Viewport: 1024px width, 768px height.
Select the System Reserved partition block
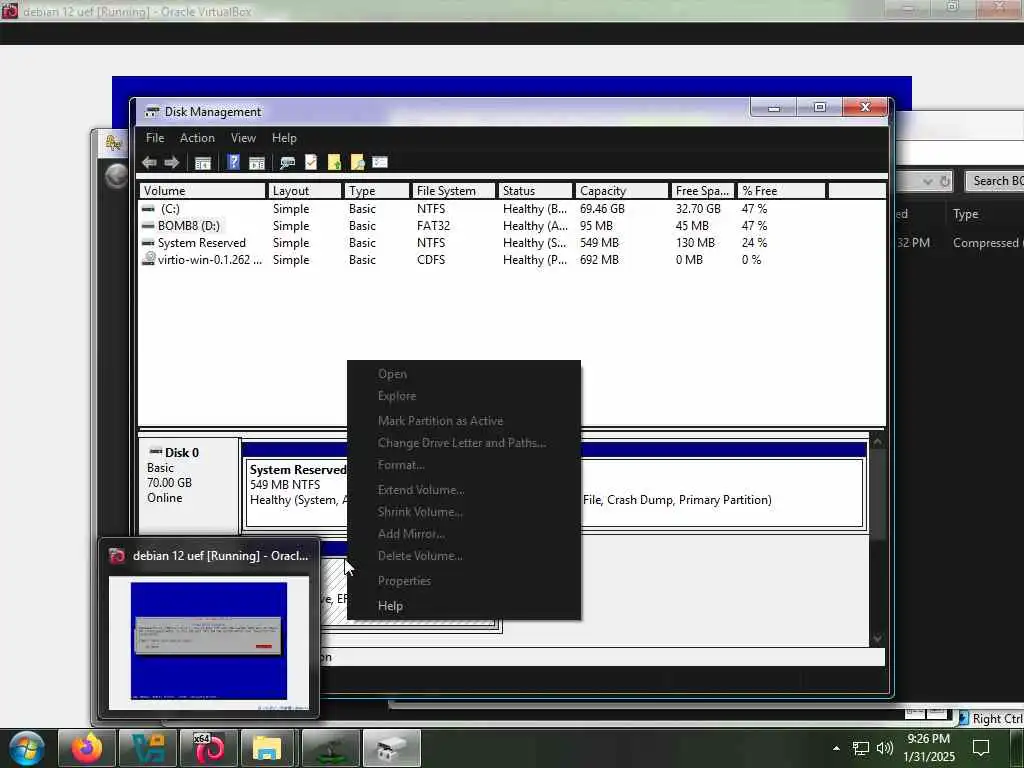tap(296, 492)
